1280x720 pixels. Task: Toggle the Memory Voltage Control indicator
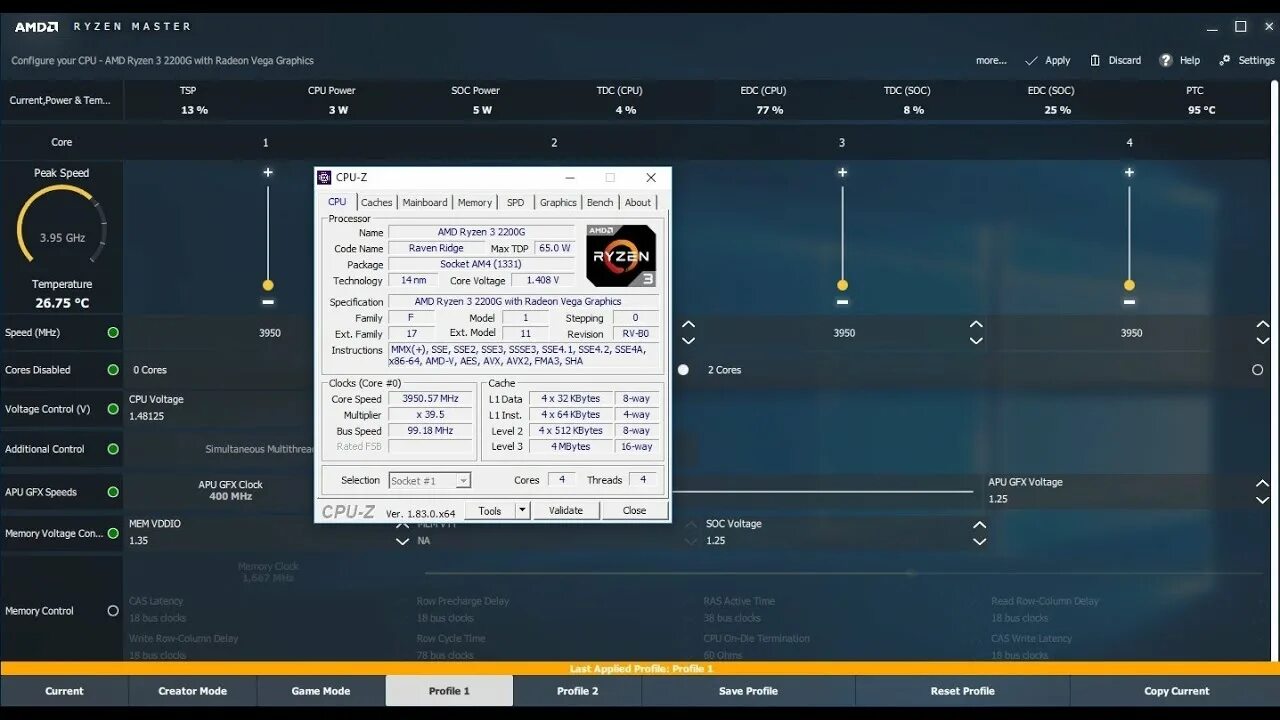tap(113, 533)
